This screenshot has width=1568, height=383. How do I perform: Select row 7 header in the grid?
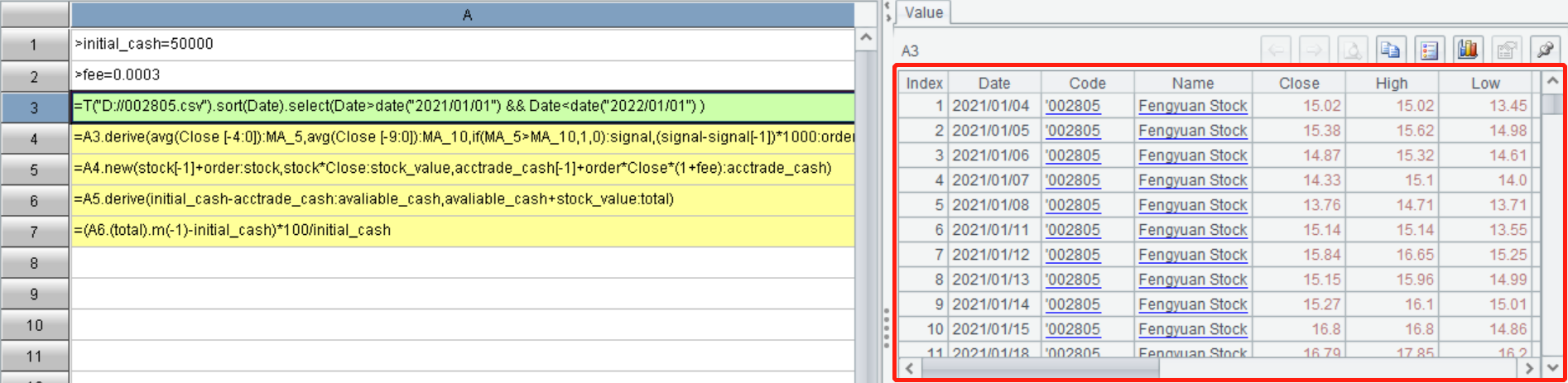[34, 232]
